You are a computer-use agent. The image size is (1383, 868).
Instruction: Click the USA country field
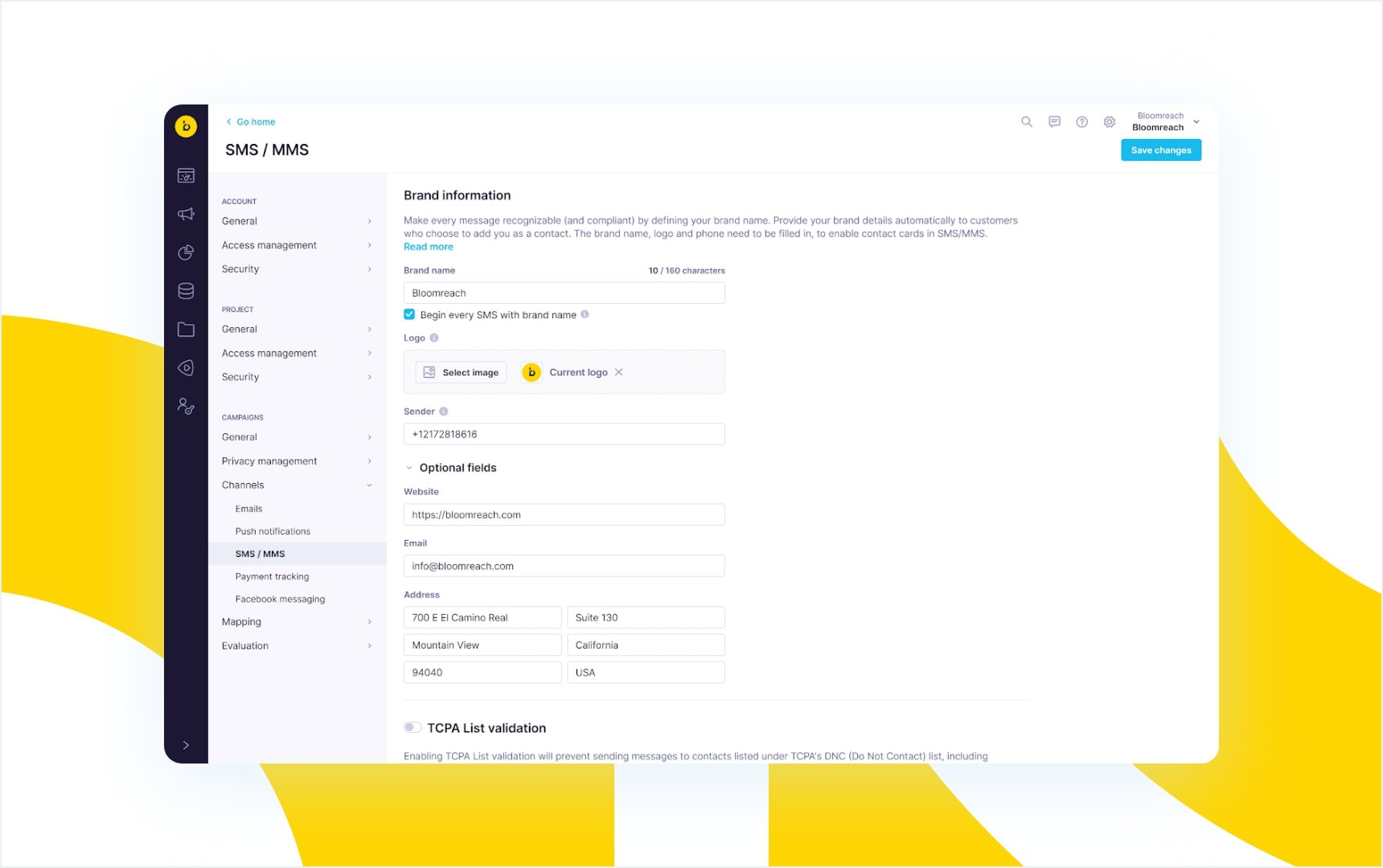coord(646,672)
